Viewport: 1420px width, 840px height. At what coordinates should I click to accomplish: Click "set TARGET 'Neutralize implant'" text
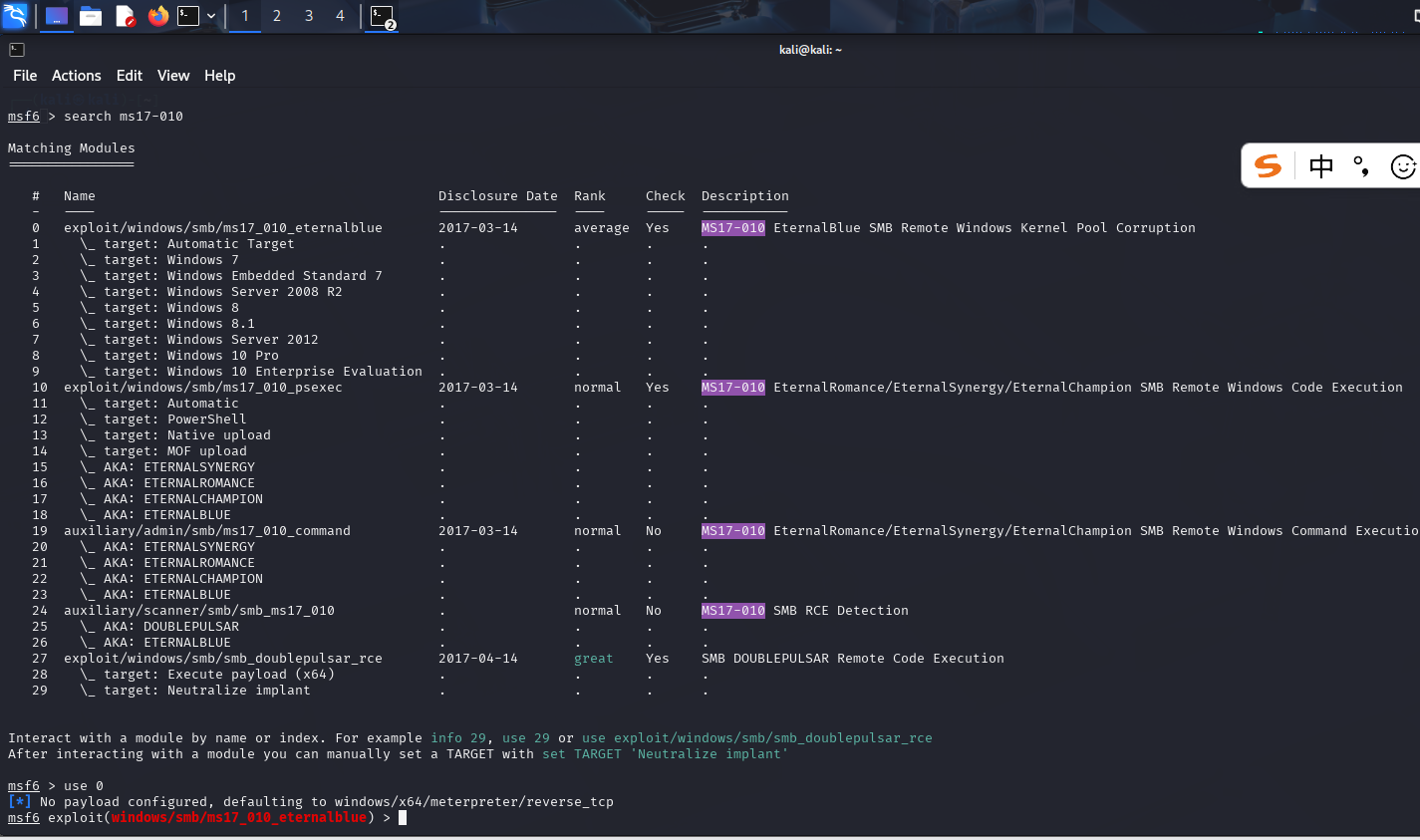(666, 754)
